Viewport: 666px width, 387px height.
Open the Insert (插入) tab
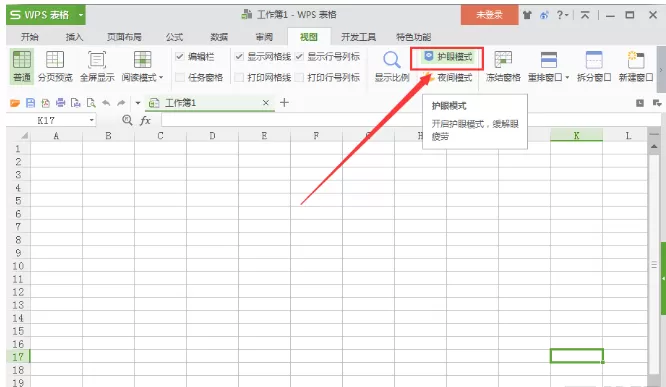74,37
